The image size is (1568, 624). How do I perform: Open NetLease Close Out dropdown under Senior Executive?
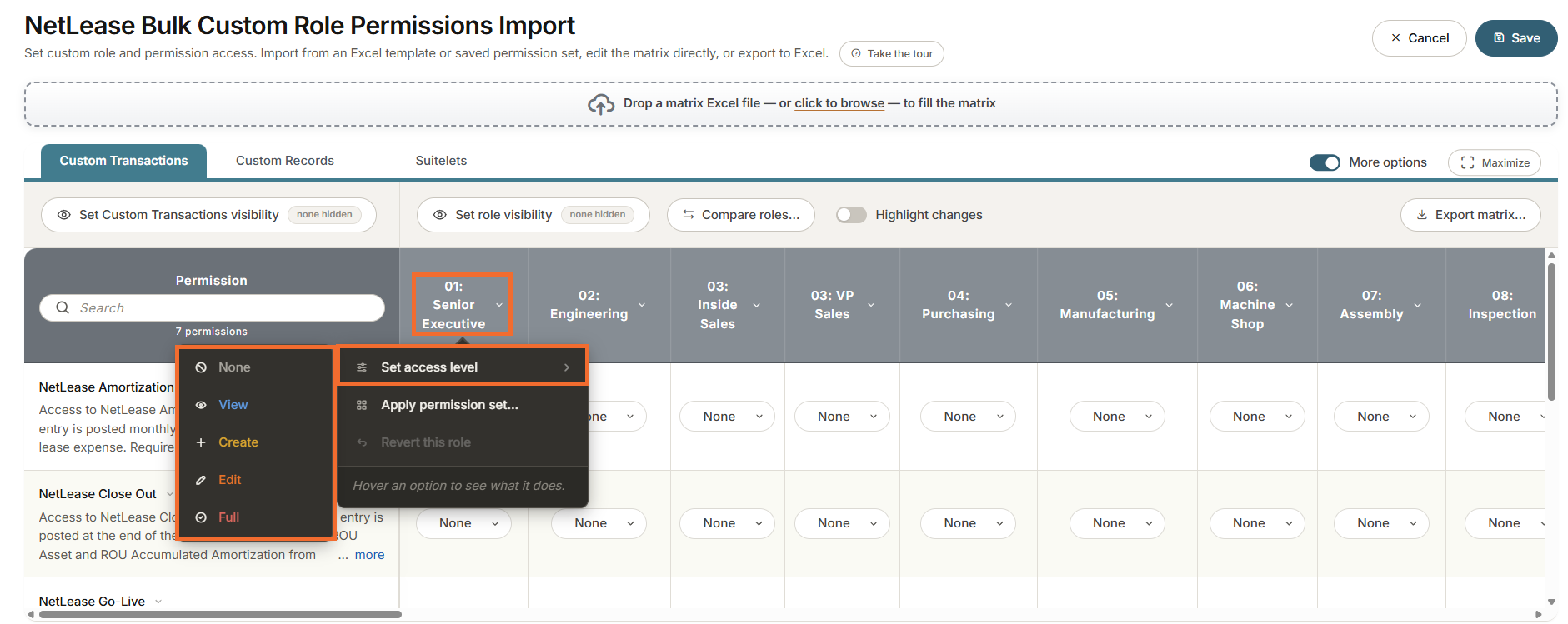(x=463, y=523)
